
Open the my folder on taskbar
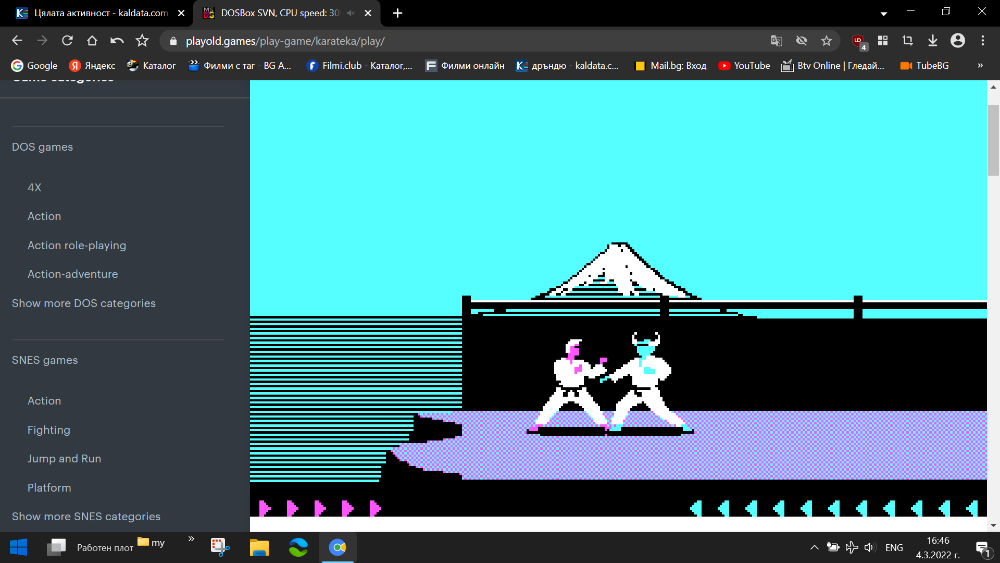[152, 543]
